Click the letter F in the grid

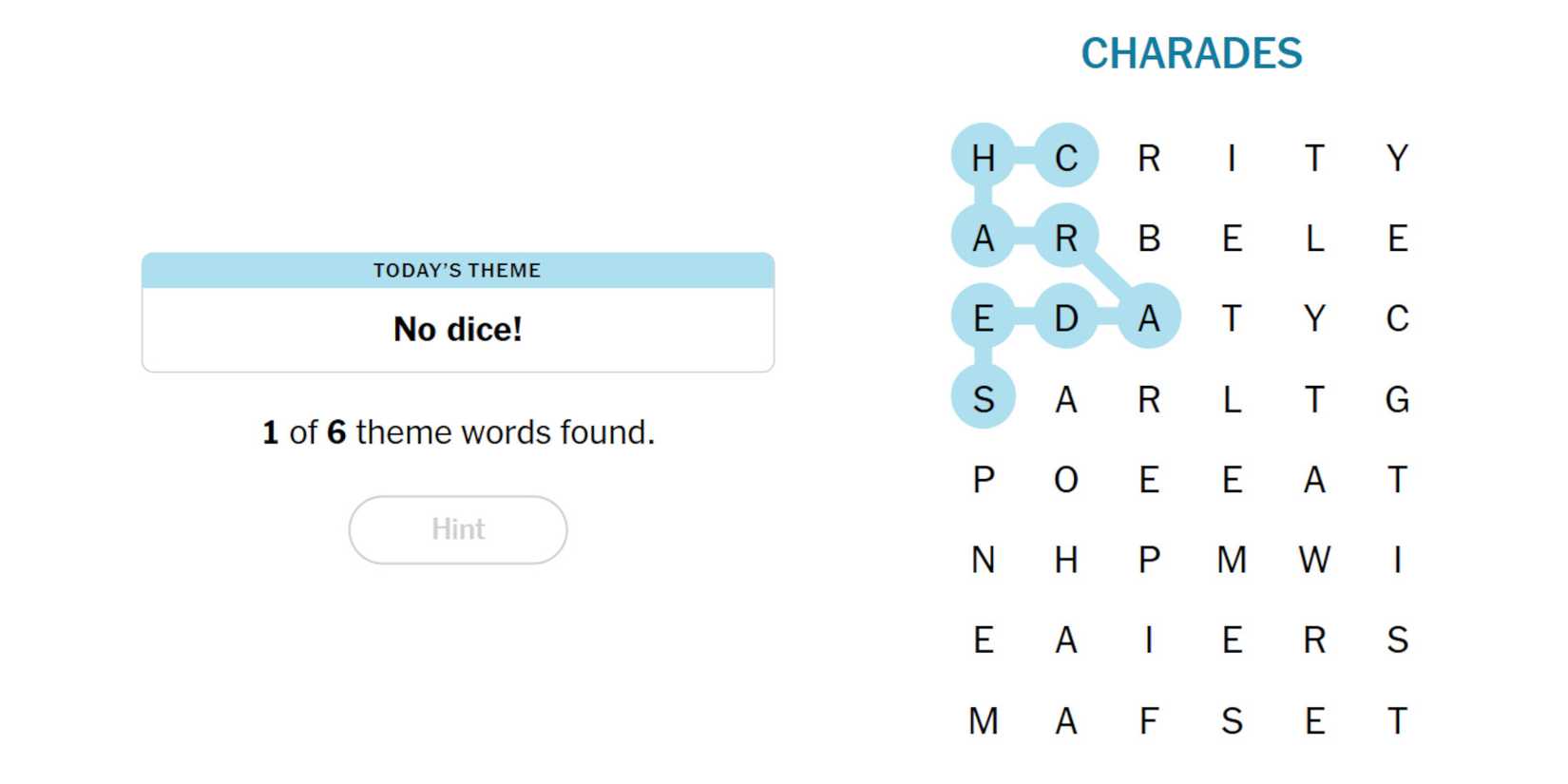(1148, 721)
